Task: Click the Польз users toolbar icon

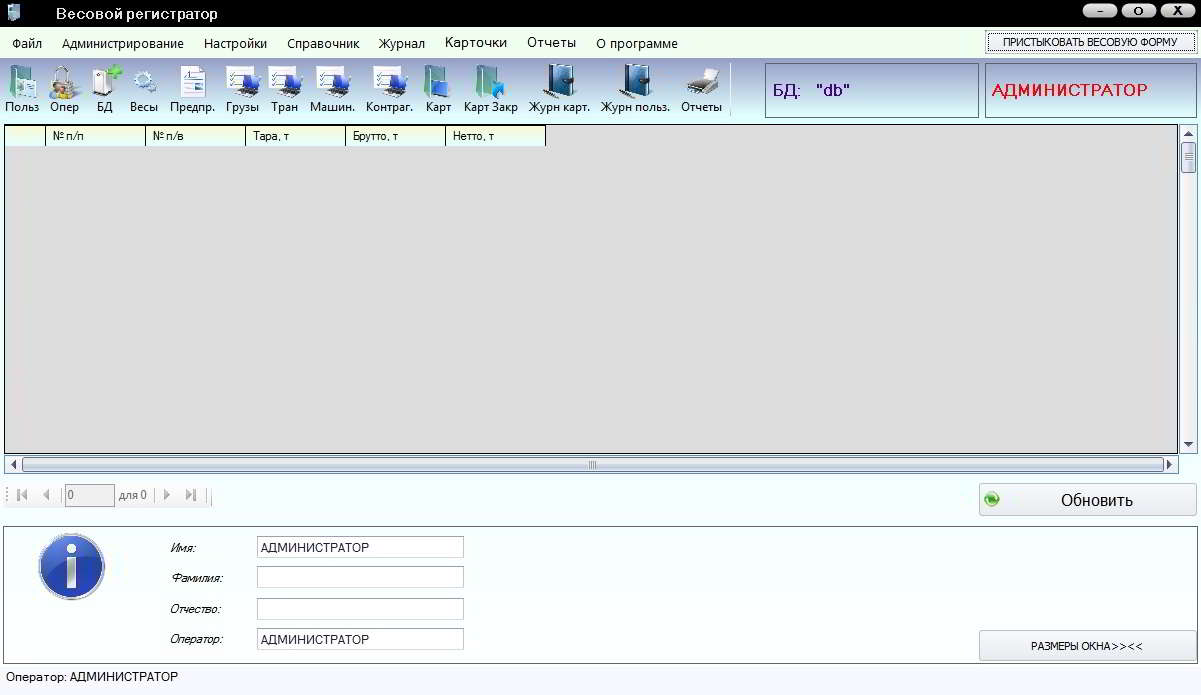Action: [x=22, y=87]
